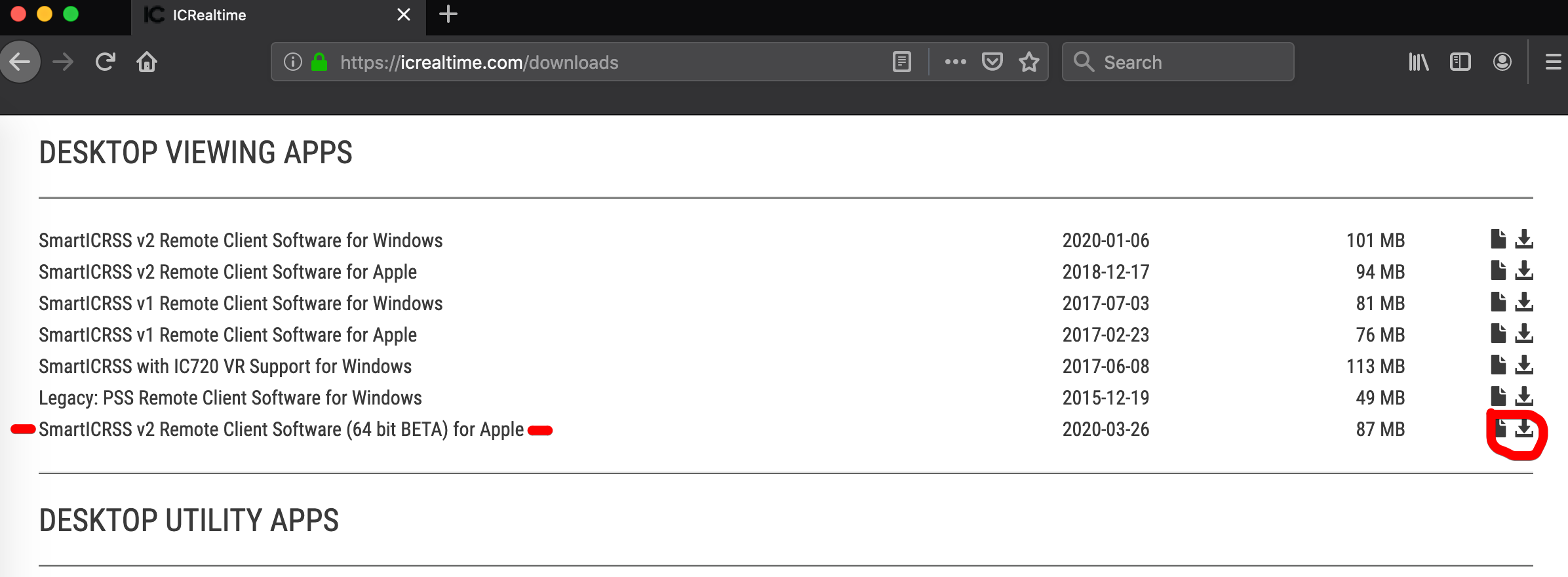
Task: Download SmartICRSS v2 for Windows
Action: (x=1524, y=239)
